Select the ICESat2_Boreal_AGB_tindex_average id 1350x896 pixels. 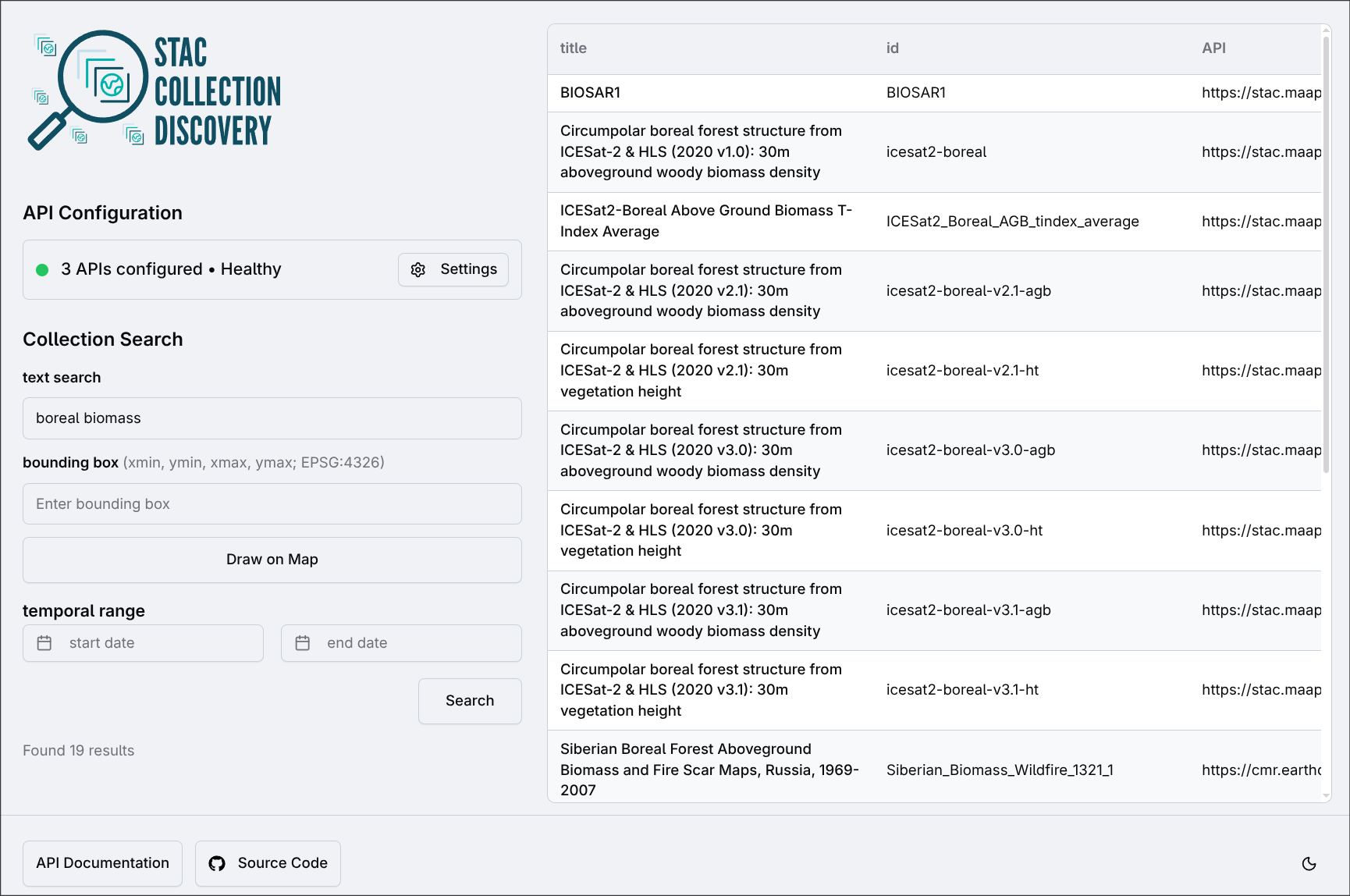click(1013, 222)
